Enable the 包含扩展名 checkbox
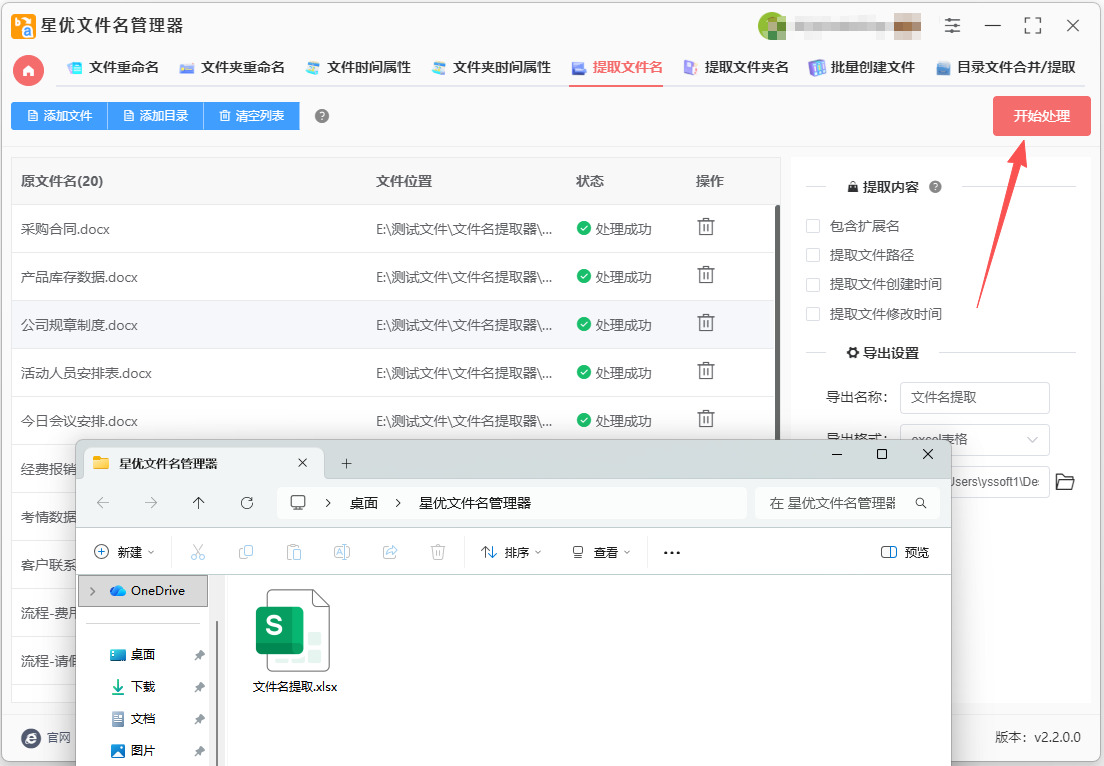 click(813, 226)
